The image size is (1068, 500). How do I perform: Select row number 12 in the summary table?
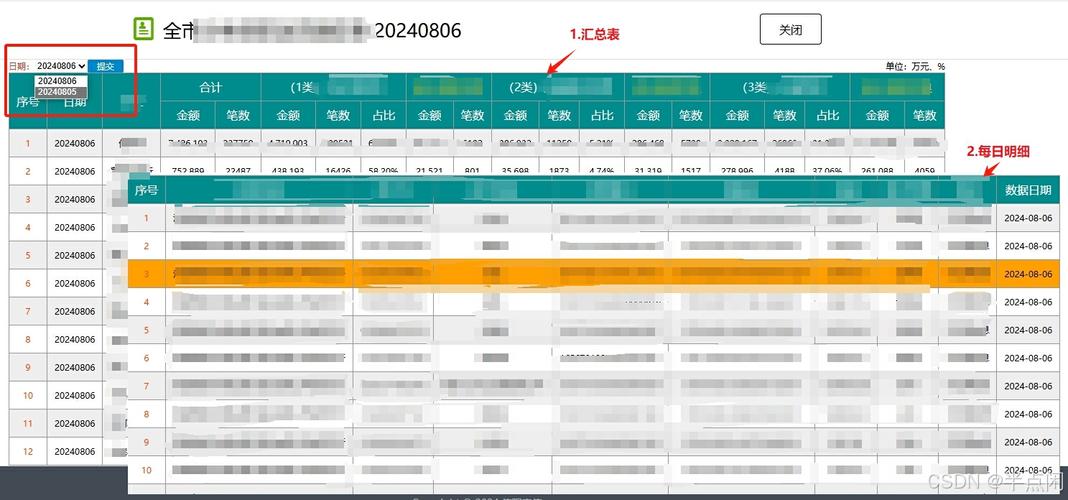click(x=28, y=451)
